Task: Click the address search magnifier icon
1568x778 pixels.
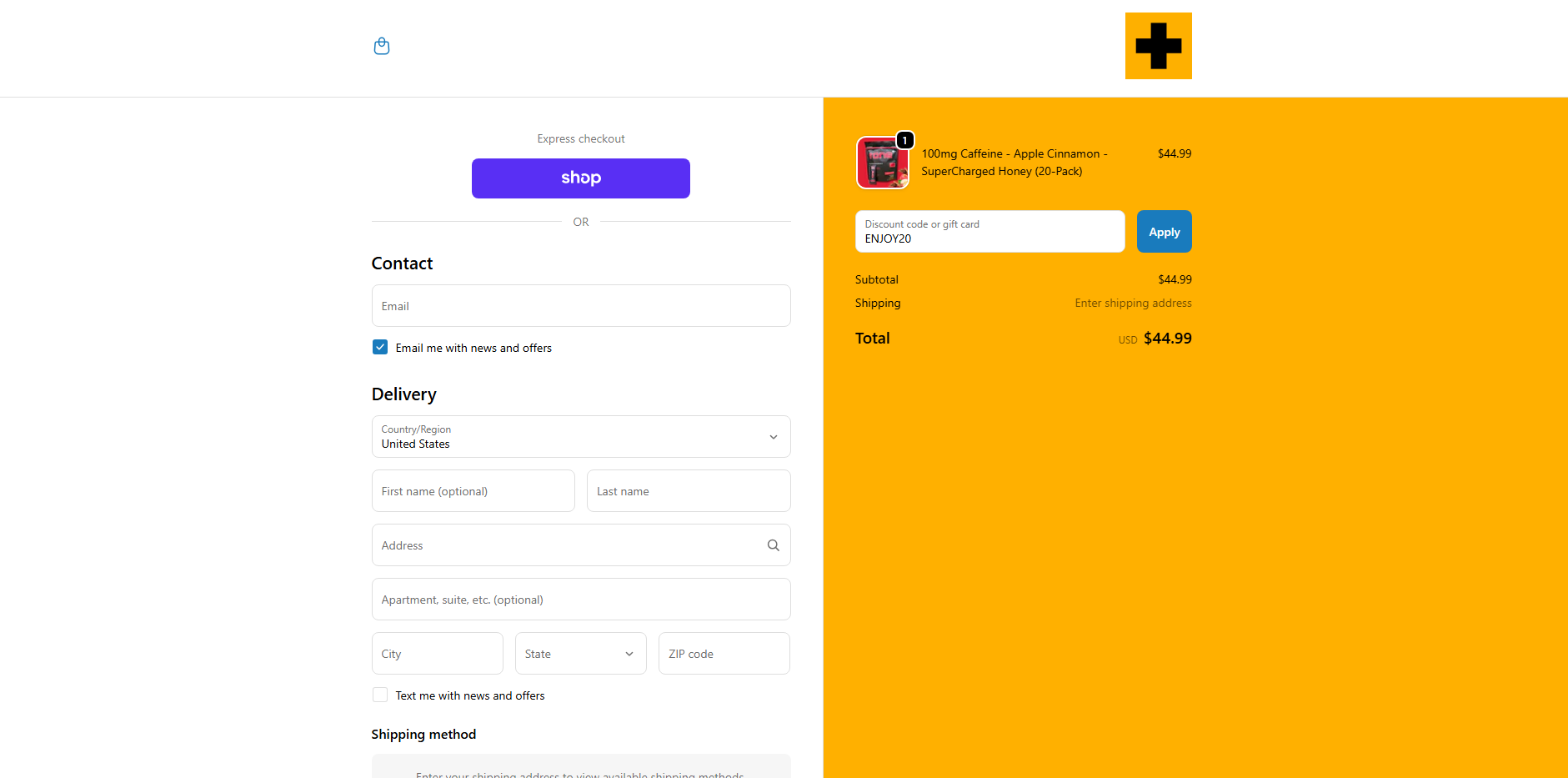Action: click(774, 545)
